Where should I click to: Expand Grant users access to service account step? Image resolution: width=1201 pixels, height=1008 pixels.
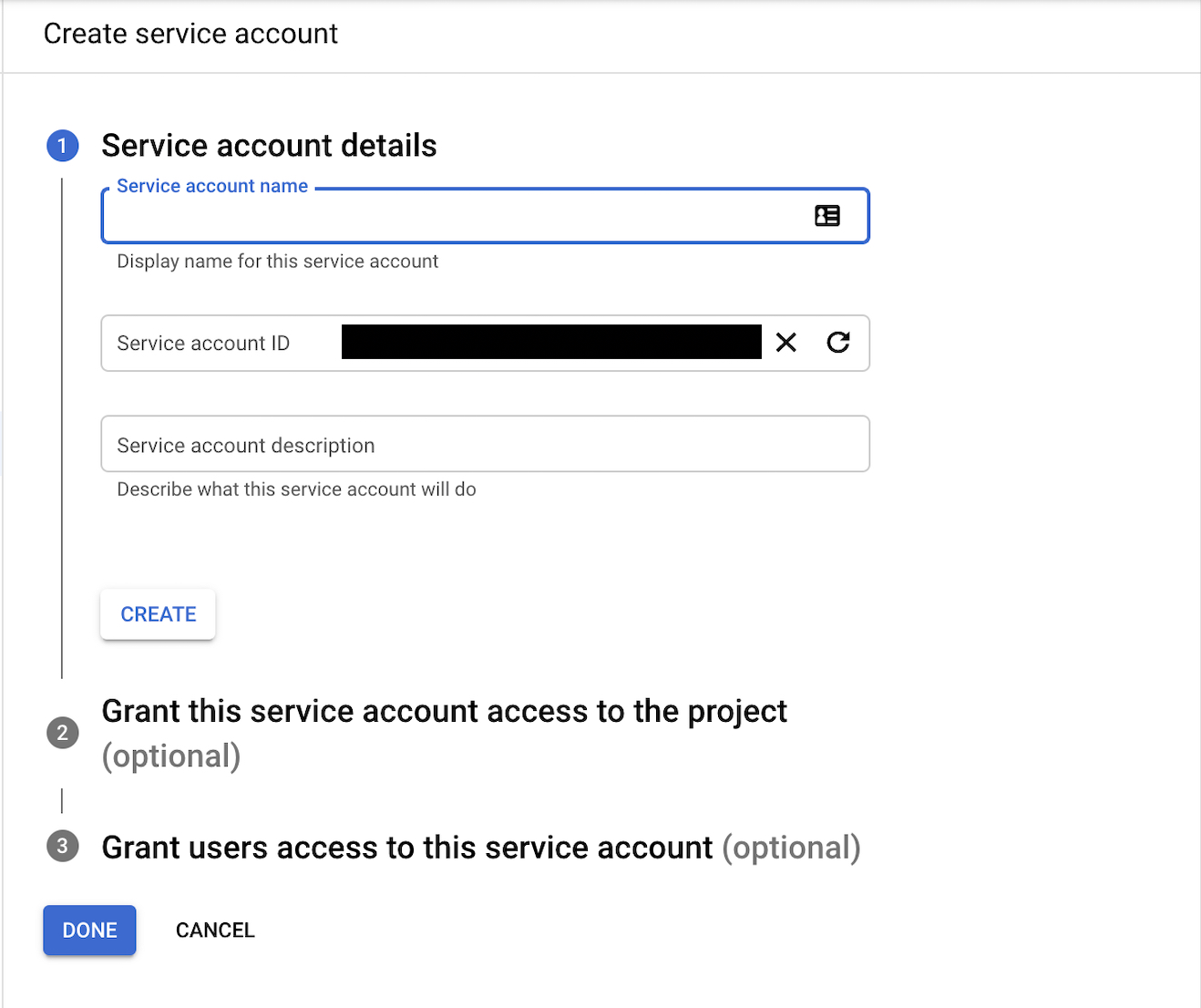point(406,848)
